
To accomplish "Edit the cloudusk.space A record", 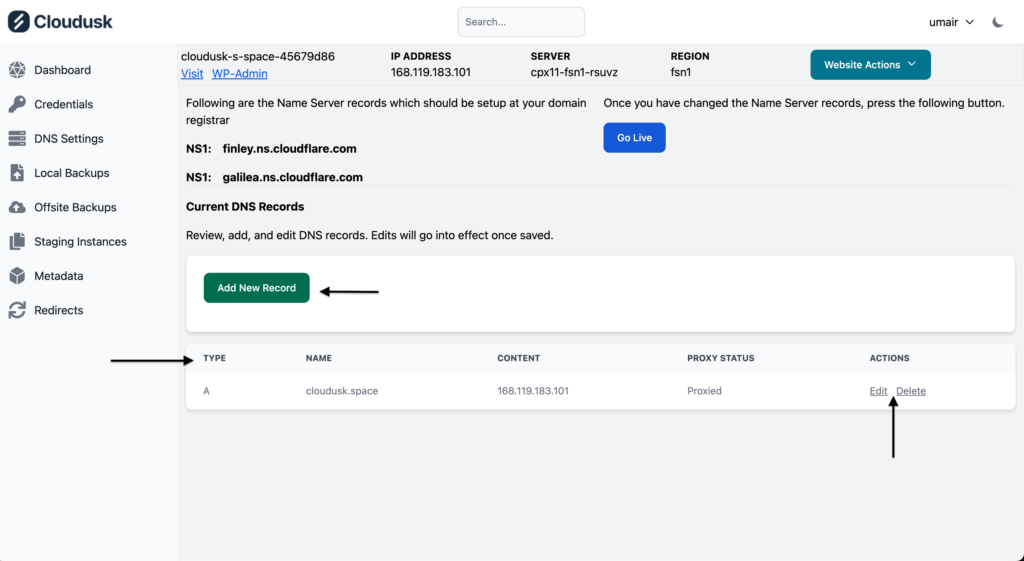I will pos(878,391).
